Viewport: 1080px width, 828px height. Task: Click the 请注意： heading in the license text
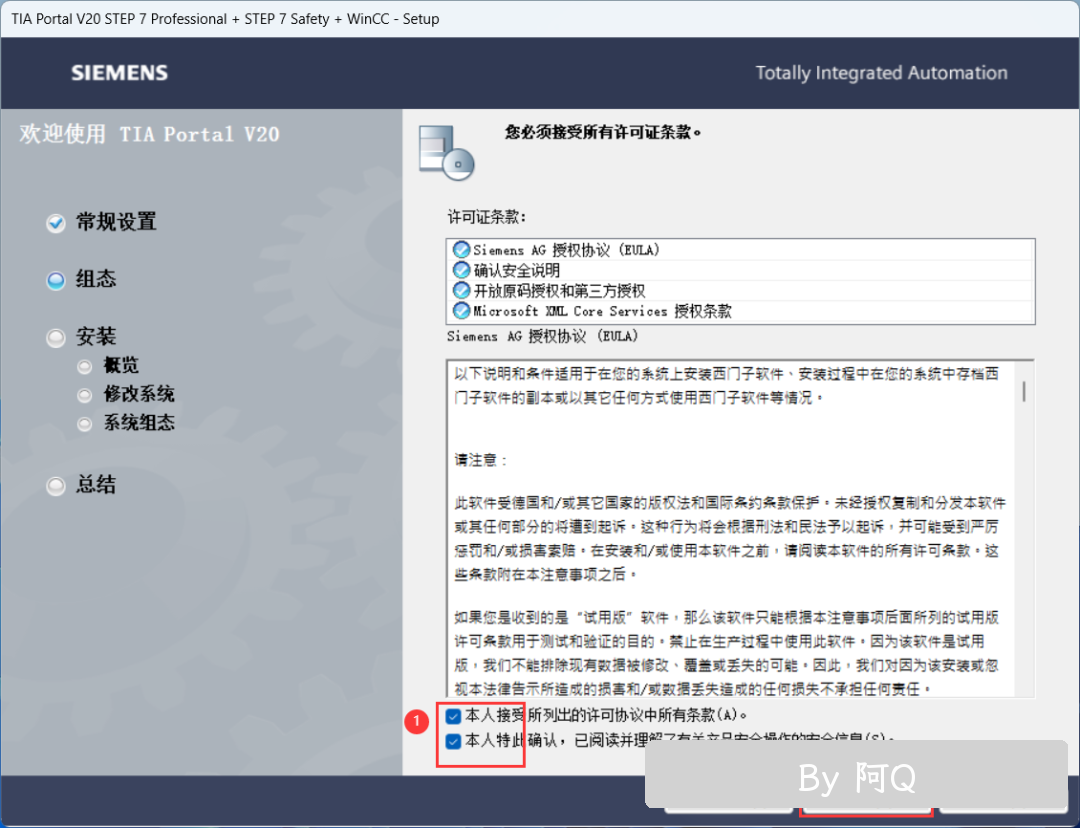point(481,460)
